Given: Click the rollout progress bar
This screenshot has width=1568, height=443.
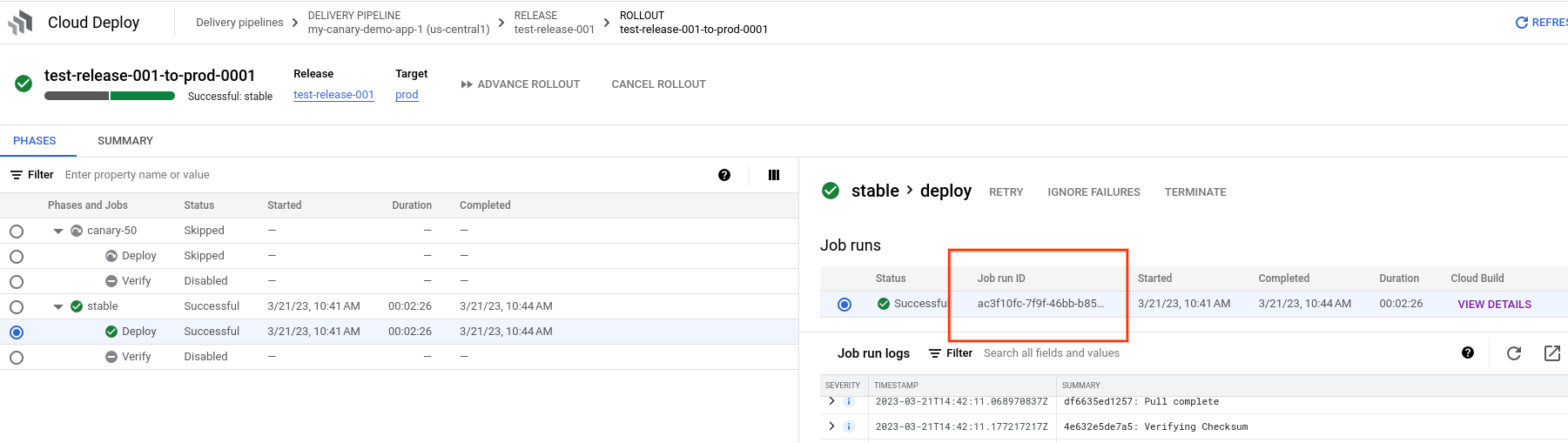Looking at the screenshot, I should click(x=110, y=96).
